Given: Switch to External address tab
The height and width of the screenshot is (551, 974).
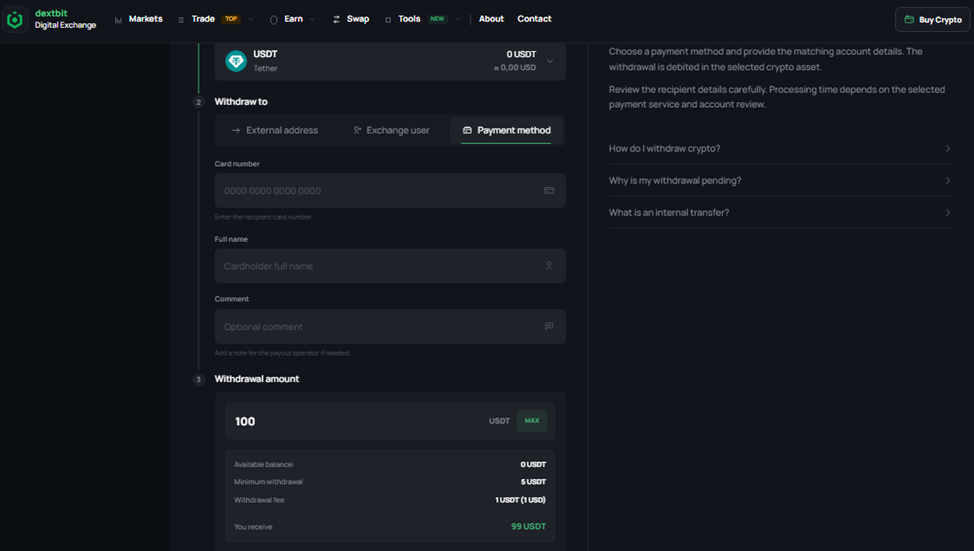Looking at the screenshot, I should (x=274, y=130).
